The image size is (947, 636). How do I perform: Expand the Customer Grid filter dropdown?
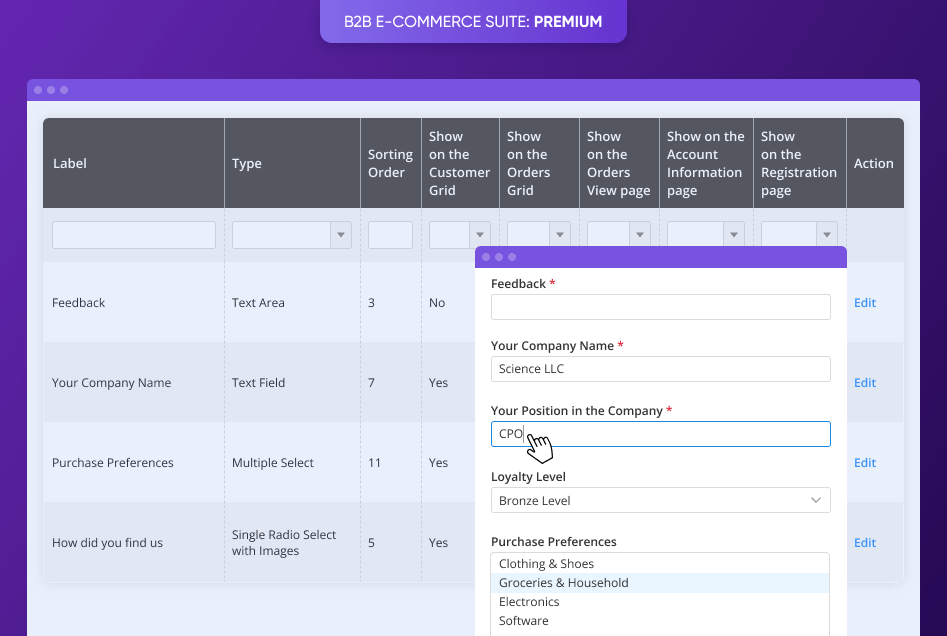click(x=481, y=234)
